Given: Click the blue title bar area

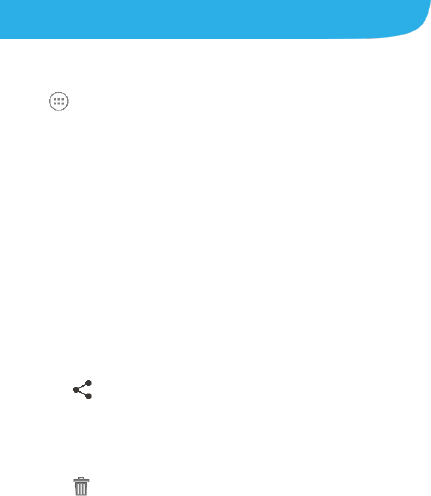Looking at the screenshot, I should [x=215, y=19].
